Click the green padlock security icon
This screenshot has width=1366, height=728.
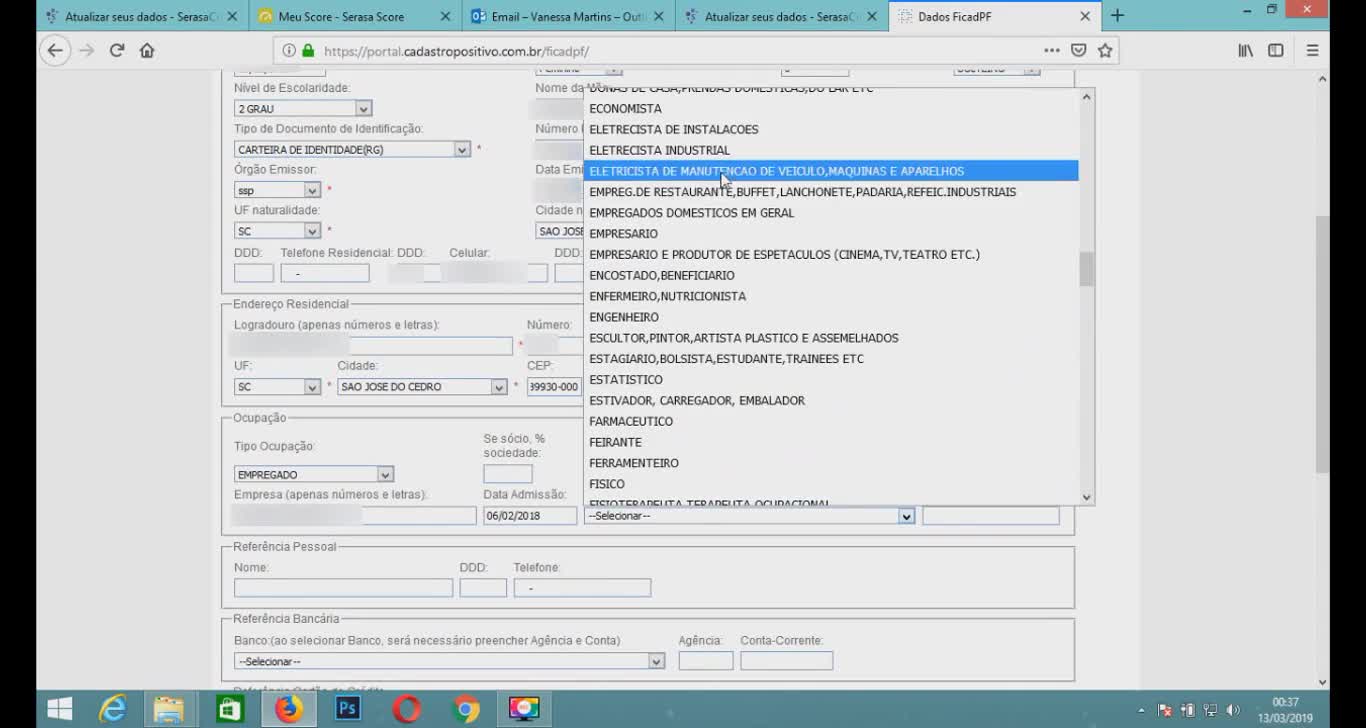coord(308,50)
